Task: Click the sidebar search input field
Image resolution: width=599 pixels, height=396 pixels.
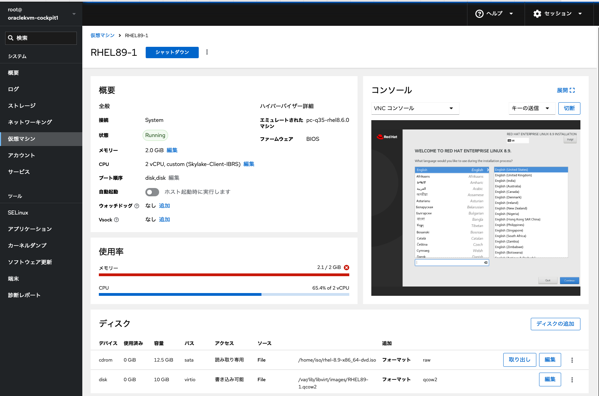Action: point(41,38)
